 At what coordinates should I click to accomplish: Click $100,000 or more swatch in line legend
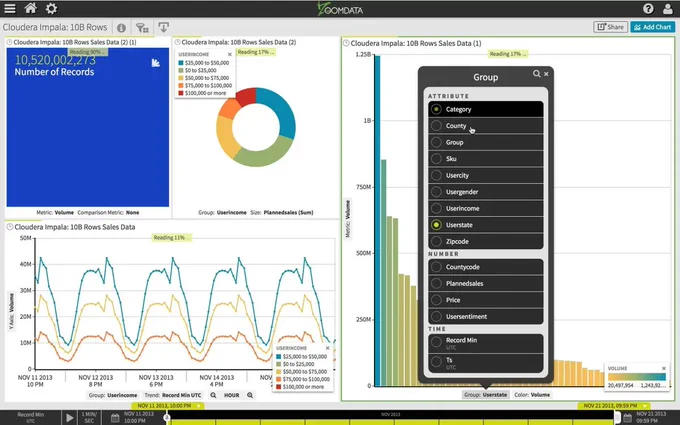pyautogui.click(x=279, y=386)
